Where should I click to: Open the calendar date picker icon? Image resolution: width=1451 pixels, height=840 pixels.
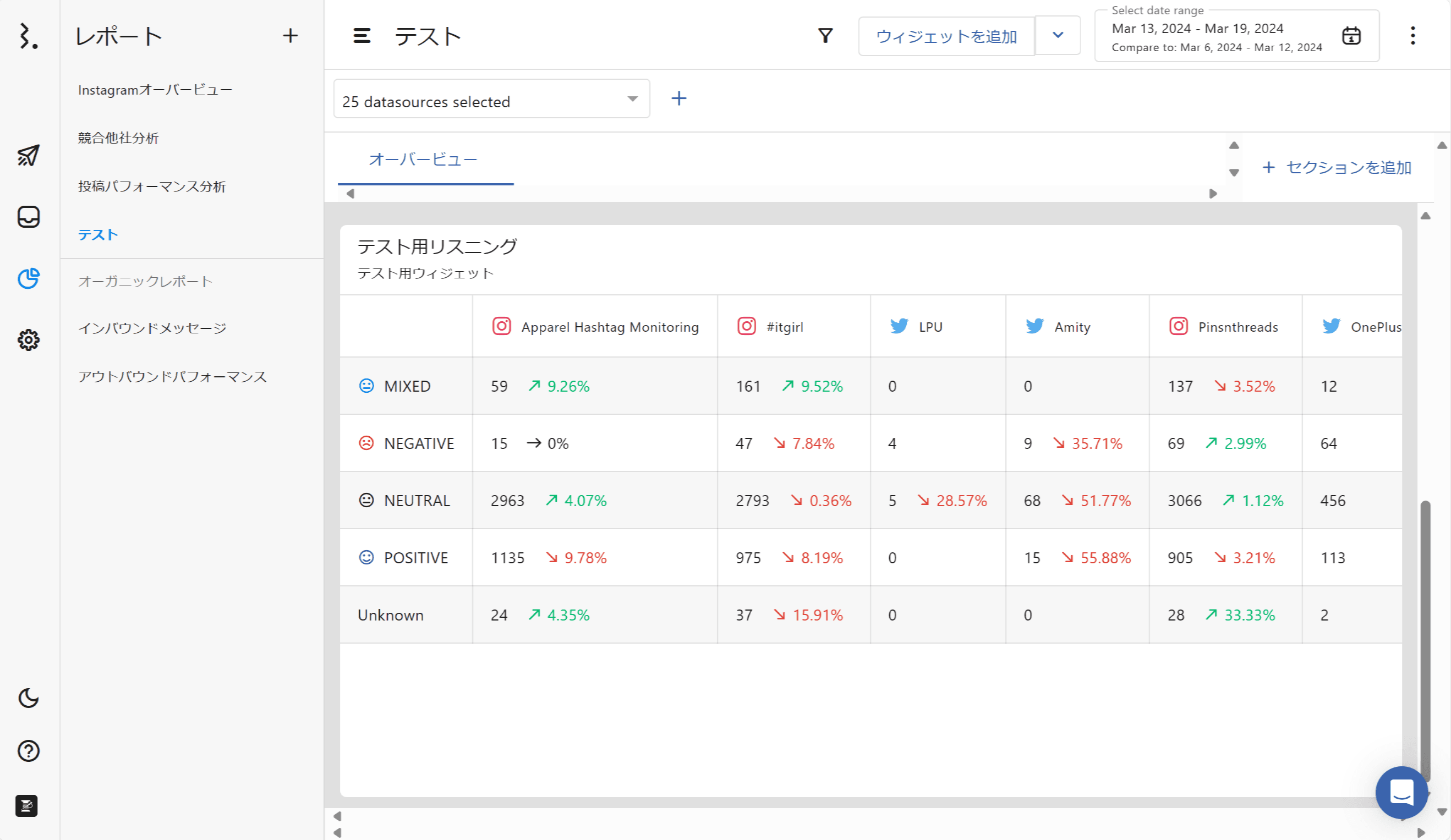[1351, 36]
